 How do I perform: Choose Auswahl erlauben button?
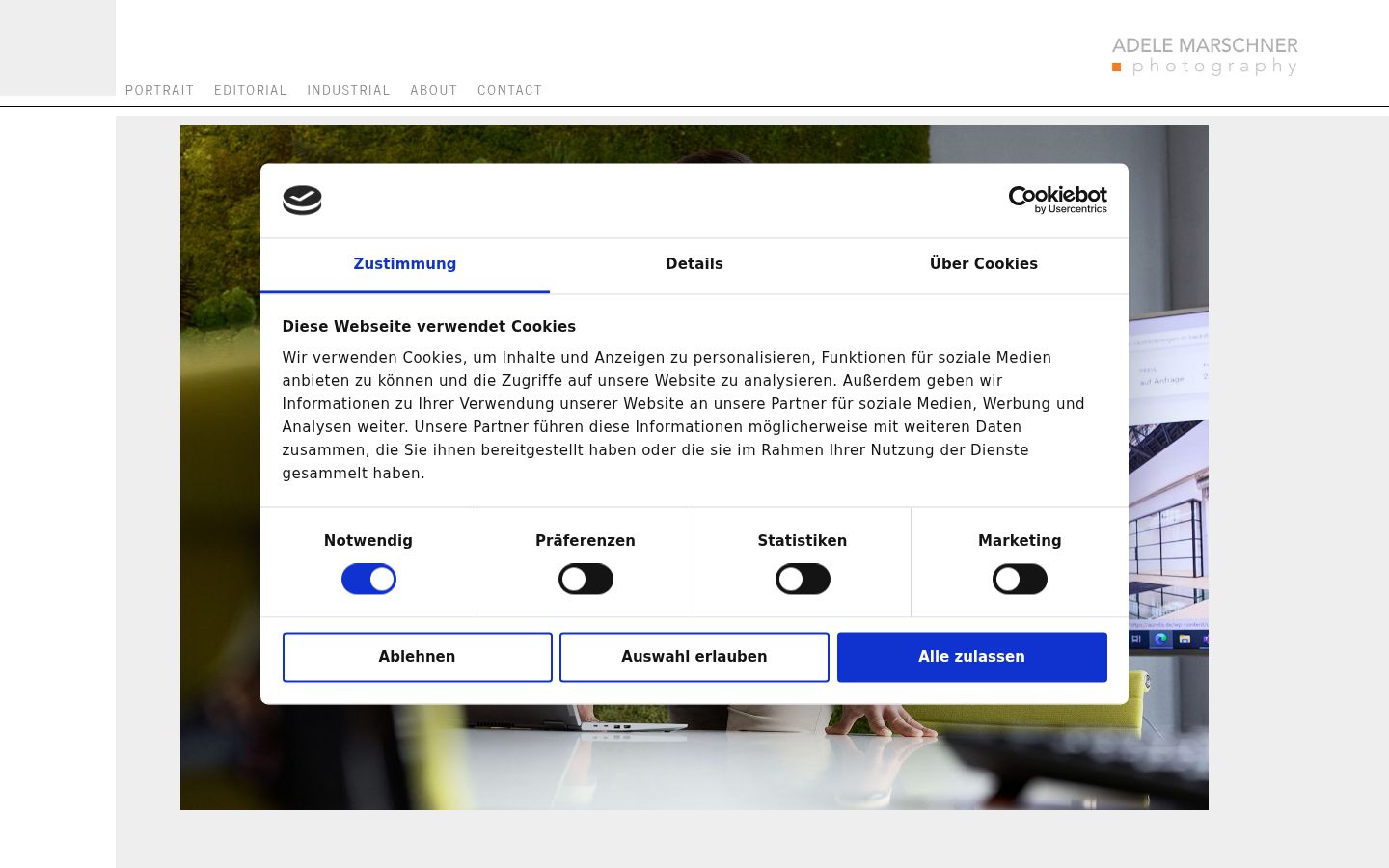pos(694,657)
